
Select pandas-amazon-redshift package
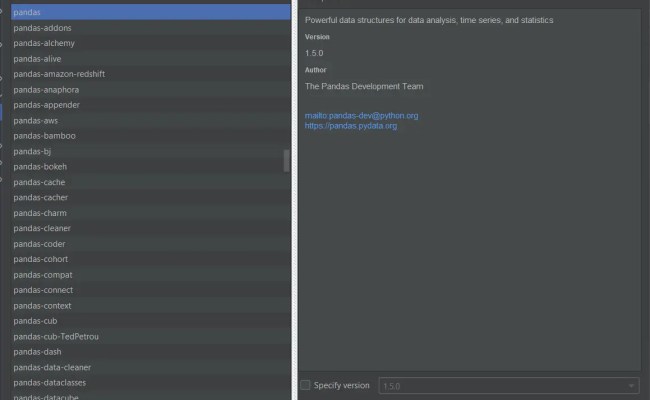[x=150, y=74]
